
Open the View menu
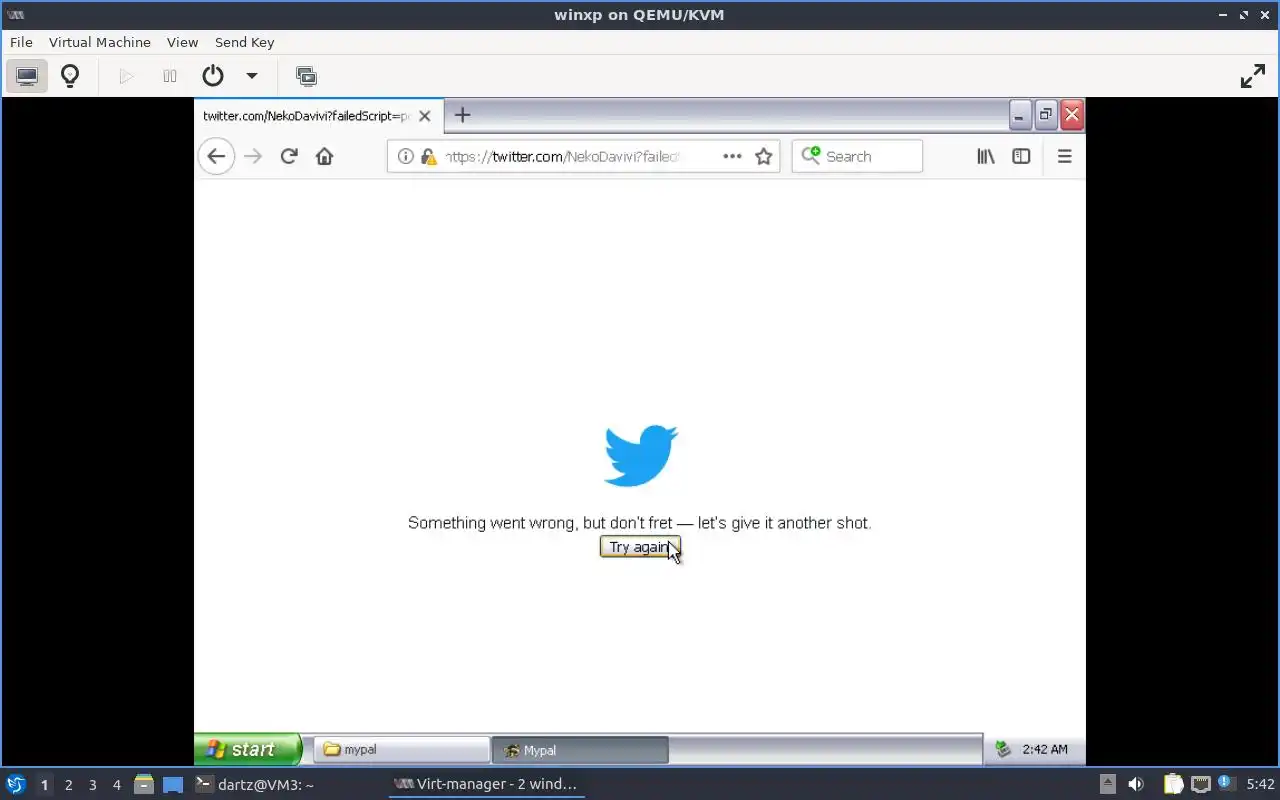pyautogui.click(x=182, y=42)
